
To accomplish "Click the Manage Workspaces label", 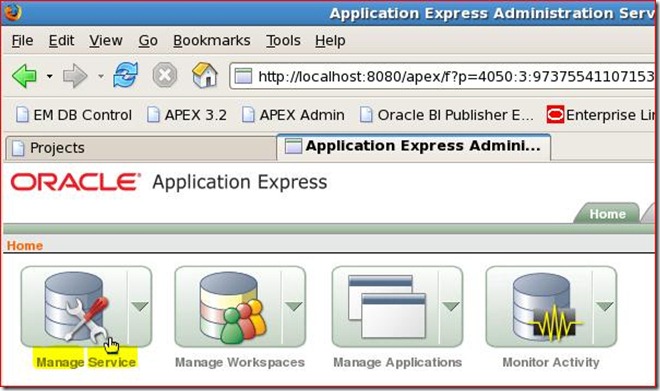I will point(240,362).
